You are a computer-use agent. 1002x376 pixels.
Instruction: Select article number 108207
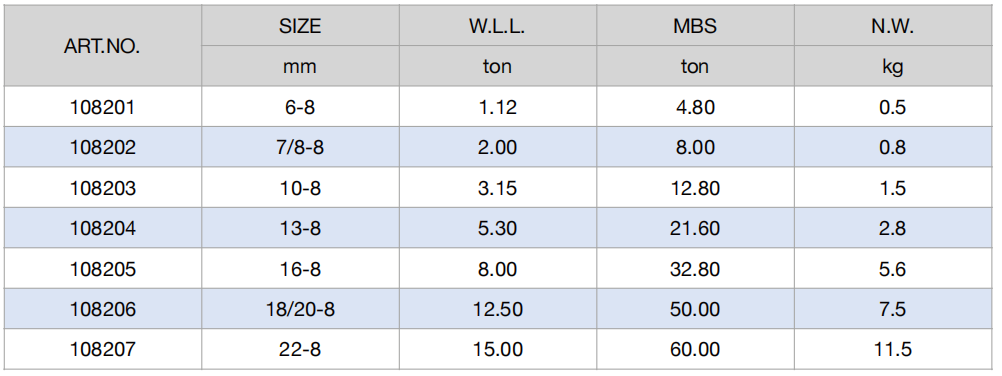coord(102,349)
